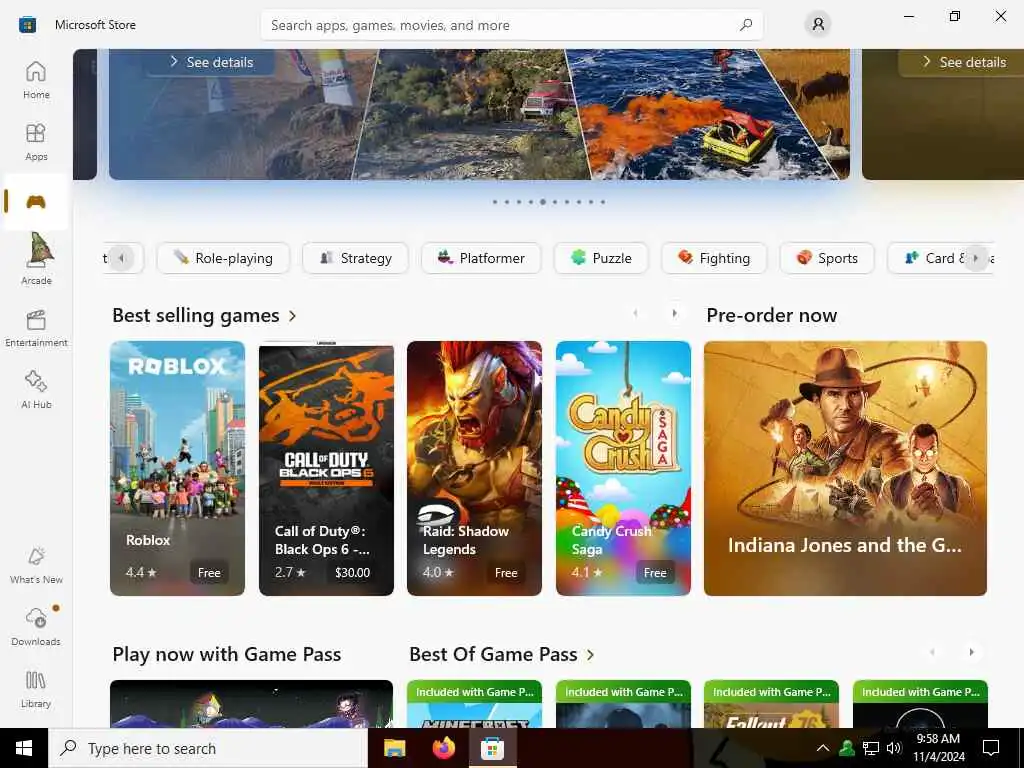
Task: Open the notification center icon
Action: (x=991, y=748)
